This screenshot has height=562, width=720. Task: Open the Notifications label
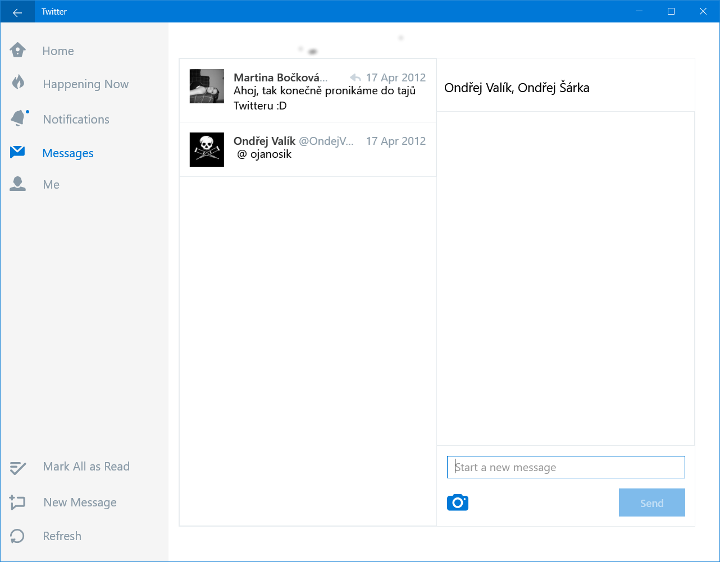tap(76, 119)
